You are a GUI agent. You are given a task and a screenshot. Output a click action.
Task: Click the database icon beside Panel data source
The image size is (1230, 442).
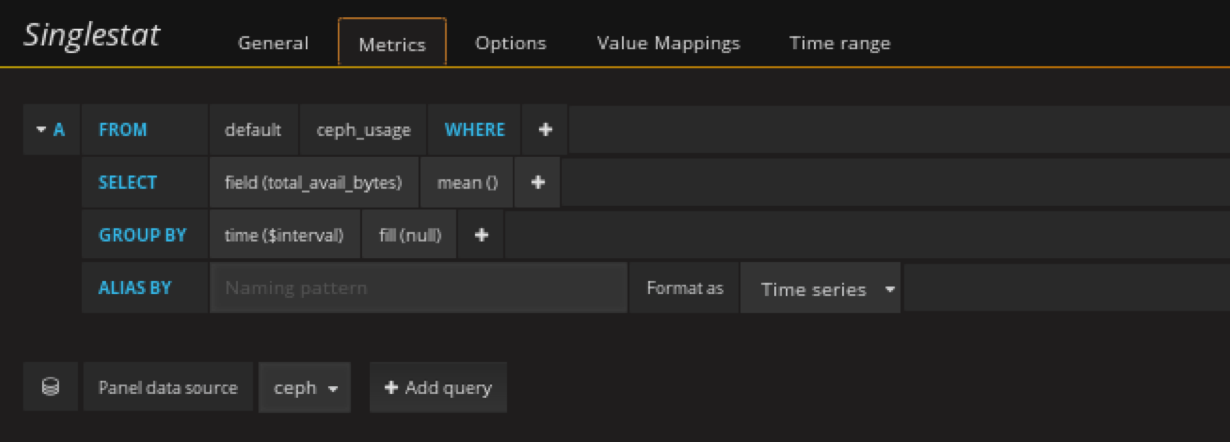[x=50, y=387]
